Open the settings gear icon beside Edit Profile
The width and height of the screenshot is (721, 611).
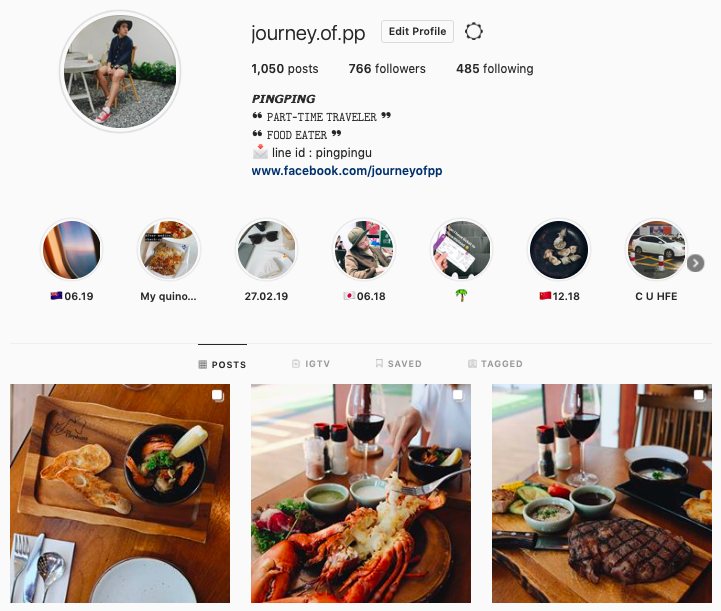tap(474, 32)
